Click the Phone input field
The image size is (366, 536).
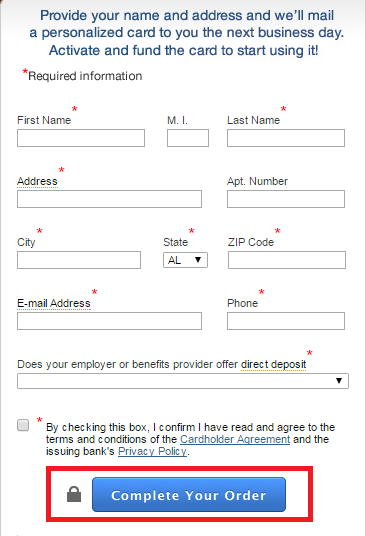(x=286, y=321)
